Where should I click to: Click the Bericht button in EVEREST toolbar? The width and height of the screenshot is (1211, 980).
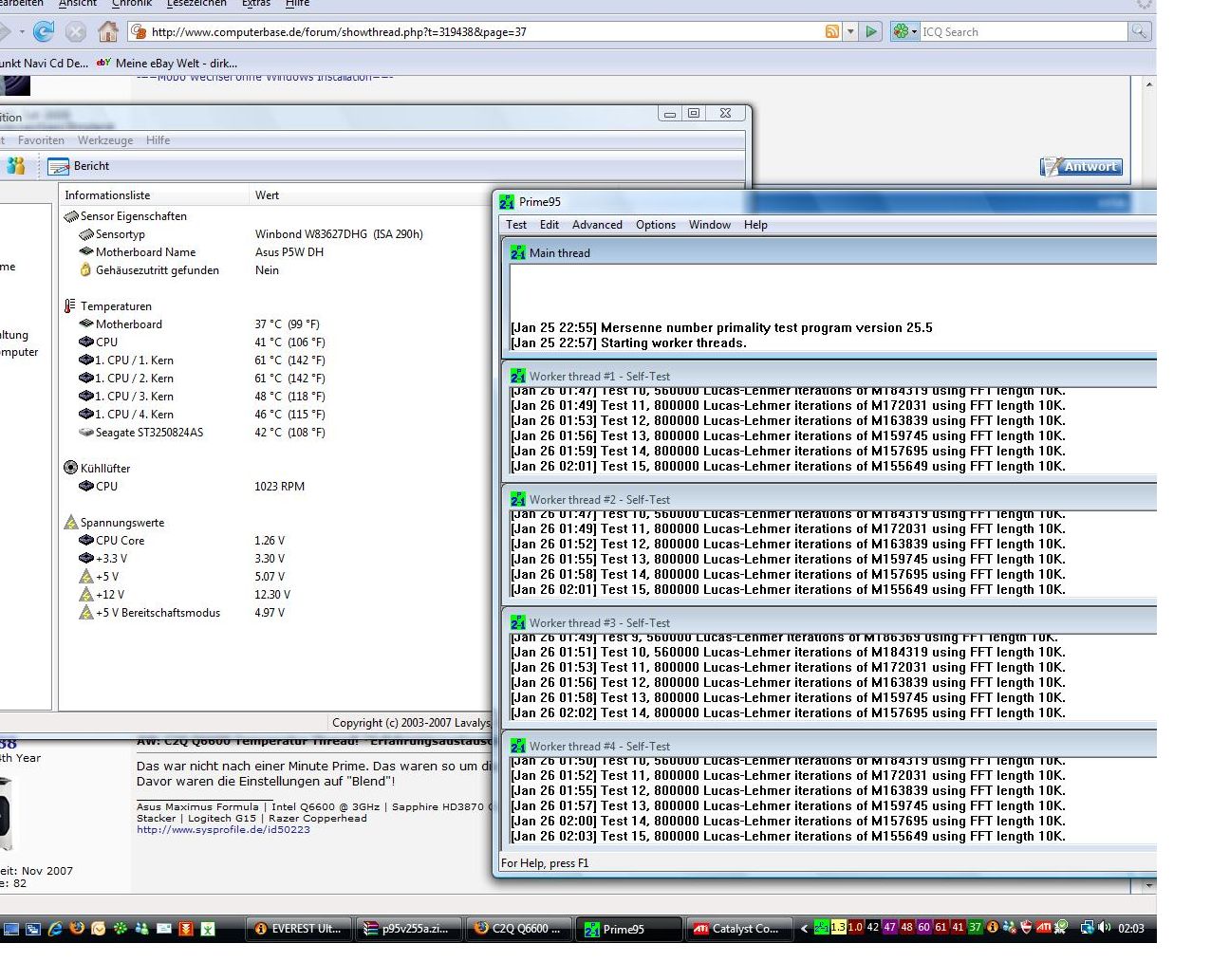(80, 166)
